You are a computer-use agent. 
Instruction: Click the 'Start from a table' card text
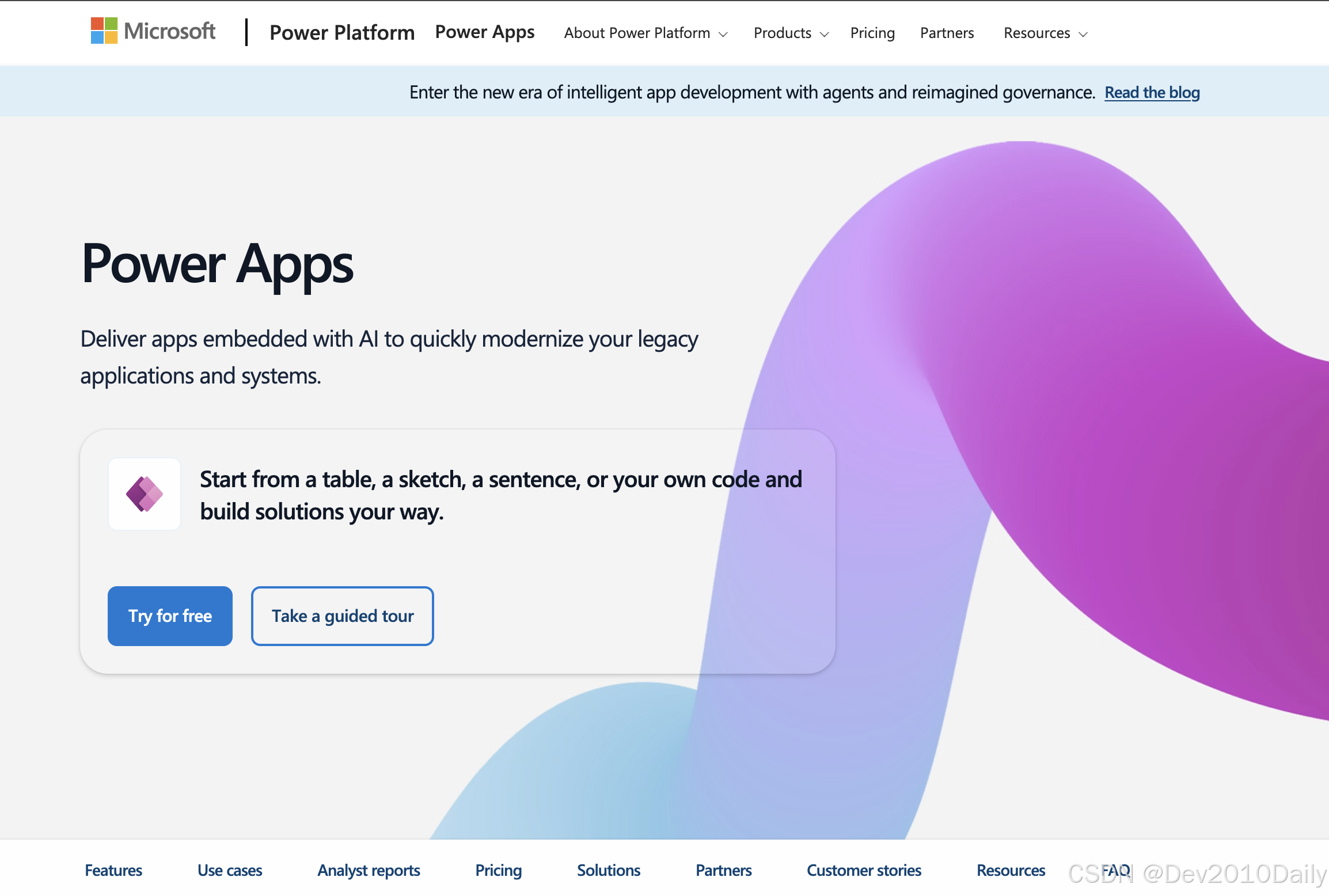(501, 495)
